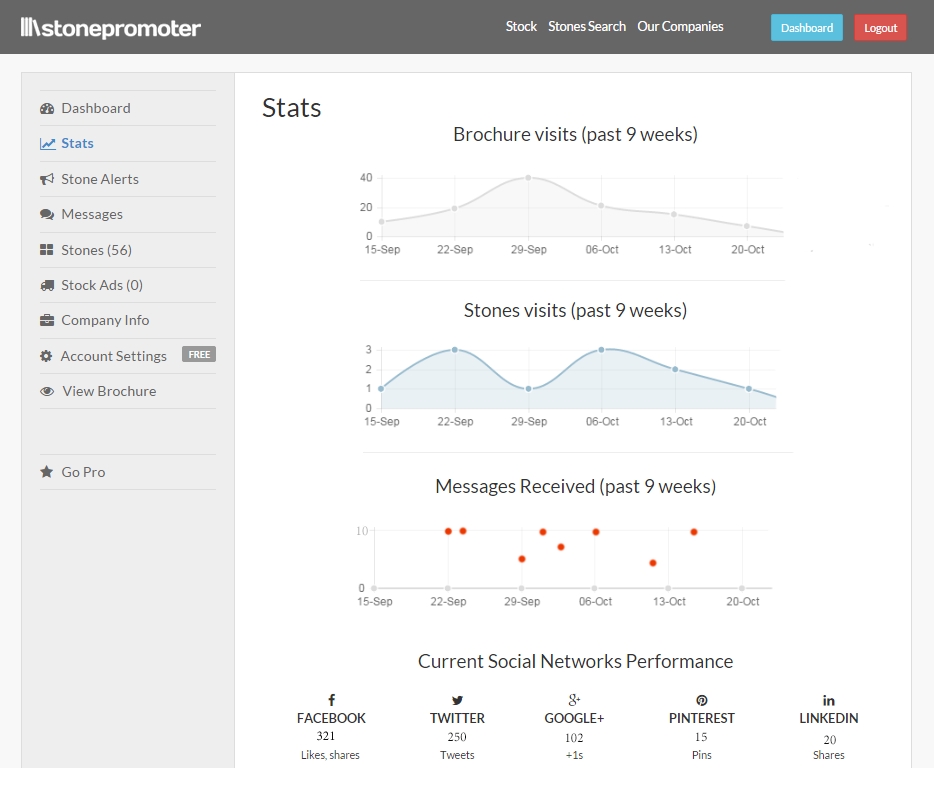Click the stonepromoter logo
Viewport: 934px width, 792px height.
[111, 28]
